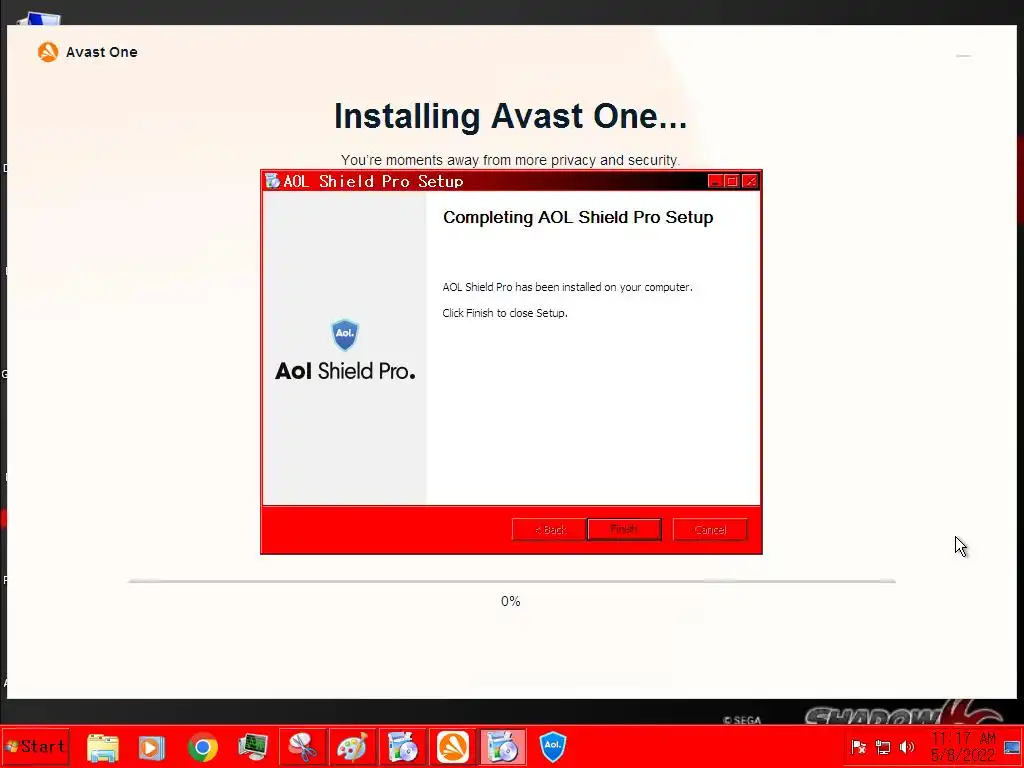This screenshot has height=768, width=1024.
Task: Click Cancel in AOL Shield Pro Setup
Action: point(710,529)
